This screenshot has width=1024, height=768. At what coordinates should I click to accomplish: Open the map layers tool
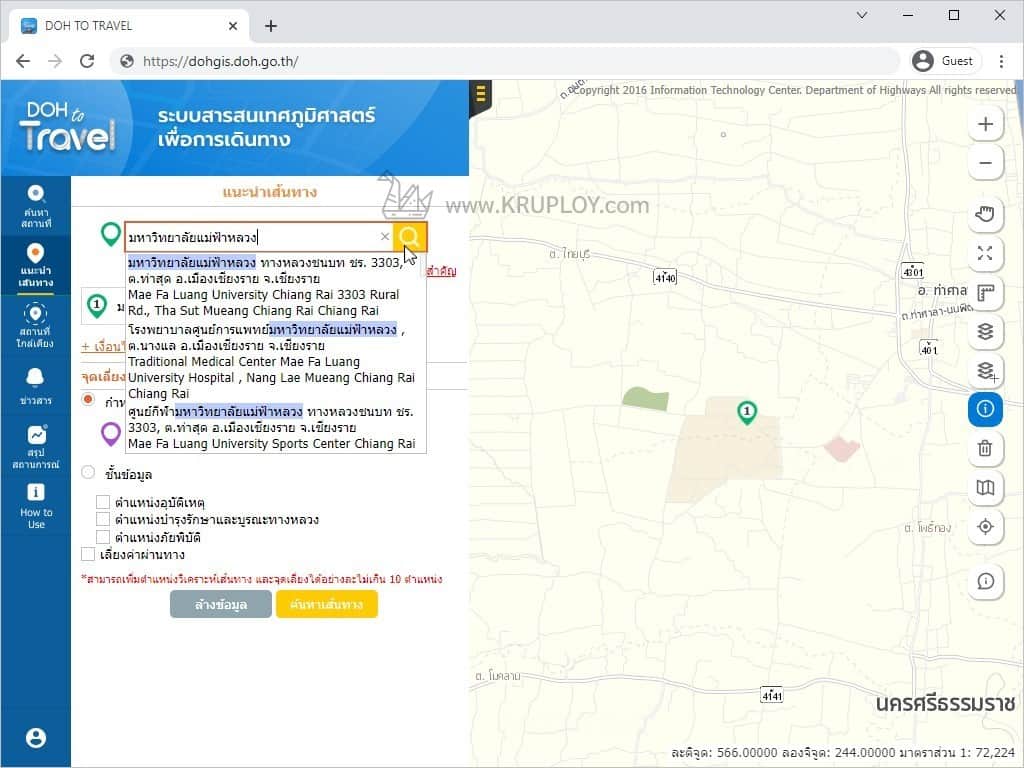coord(985,331)
